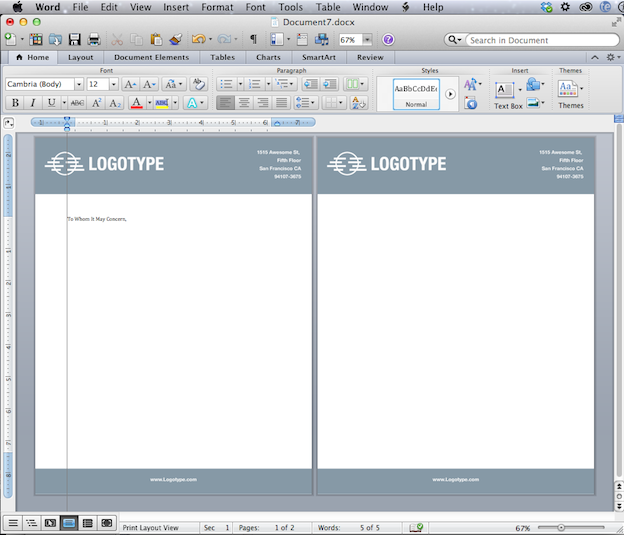Center align the text
The width and height of the screenshot is (624, 535).
pyautogui.click(x=244, y=103)
